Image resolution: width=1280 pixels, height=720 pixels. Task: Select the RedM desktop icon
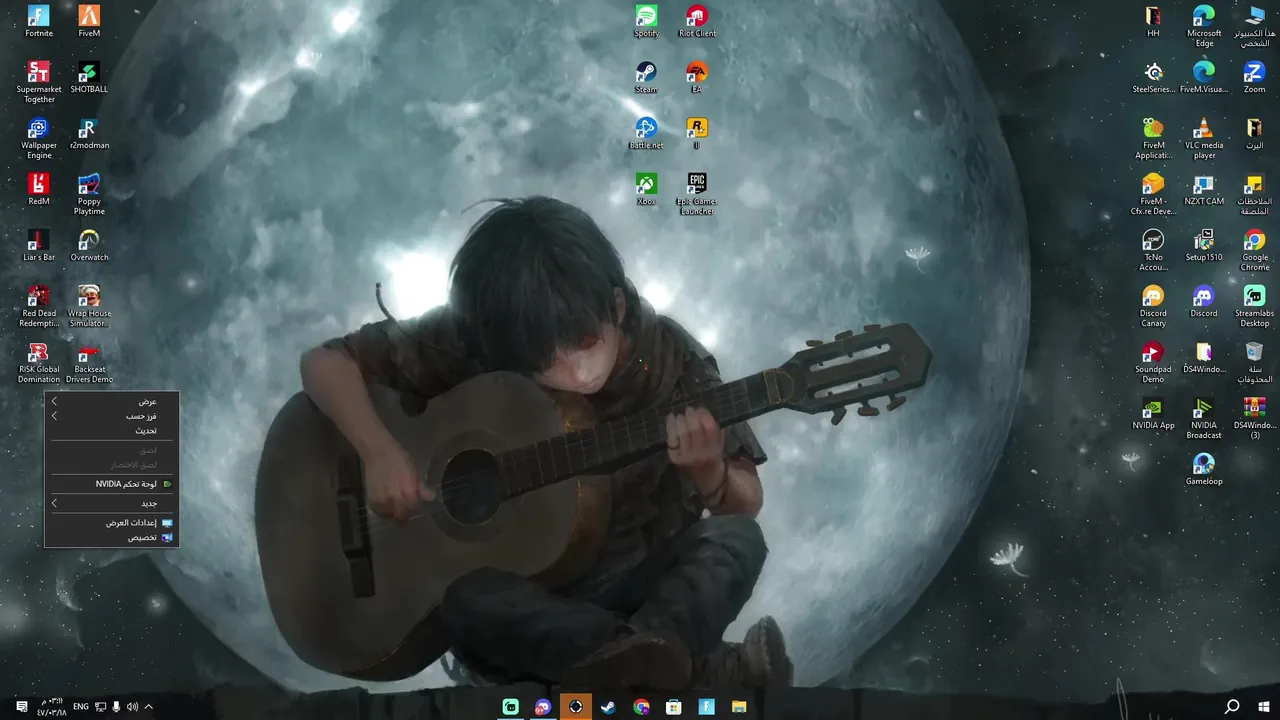[x=39, y=189]
